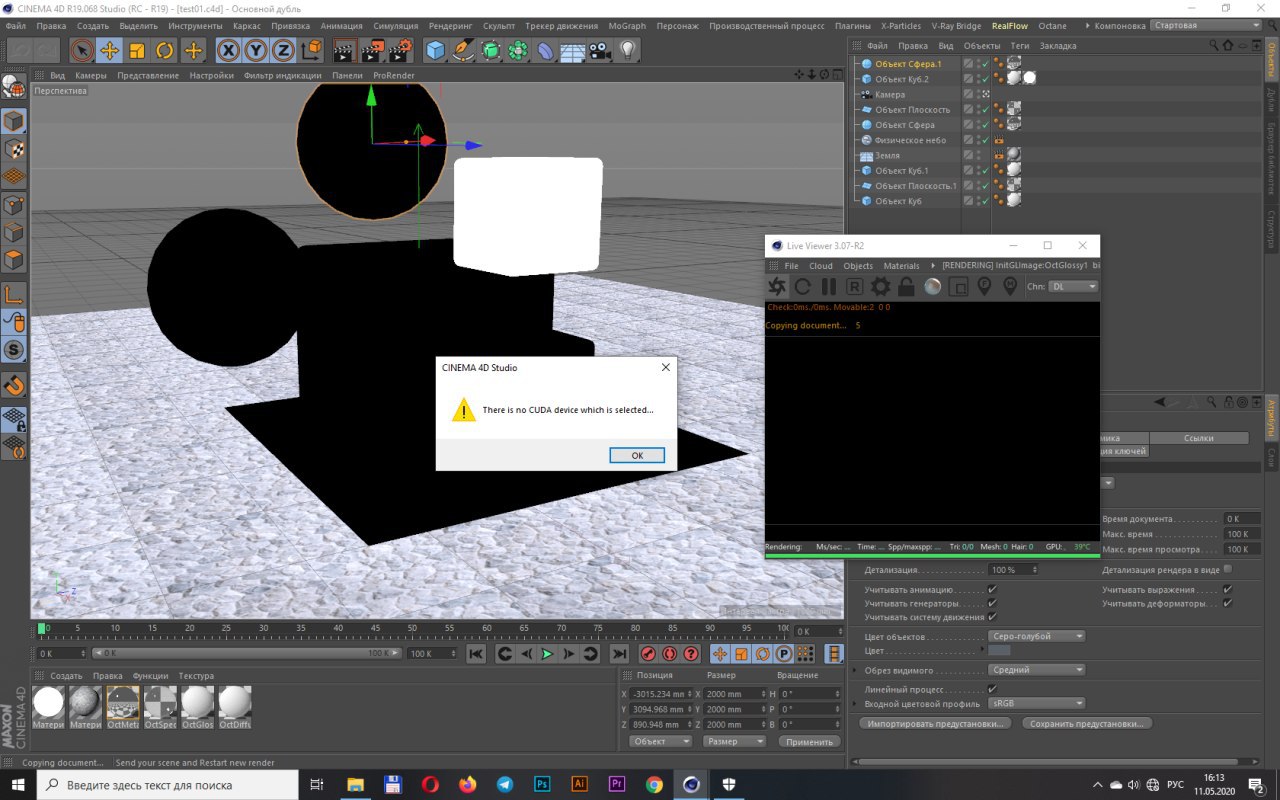Open the Chn channel dropdown
Screen dimensions: 1280x800
coord(1074,287)
